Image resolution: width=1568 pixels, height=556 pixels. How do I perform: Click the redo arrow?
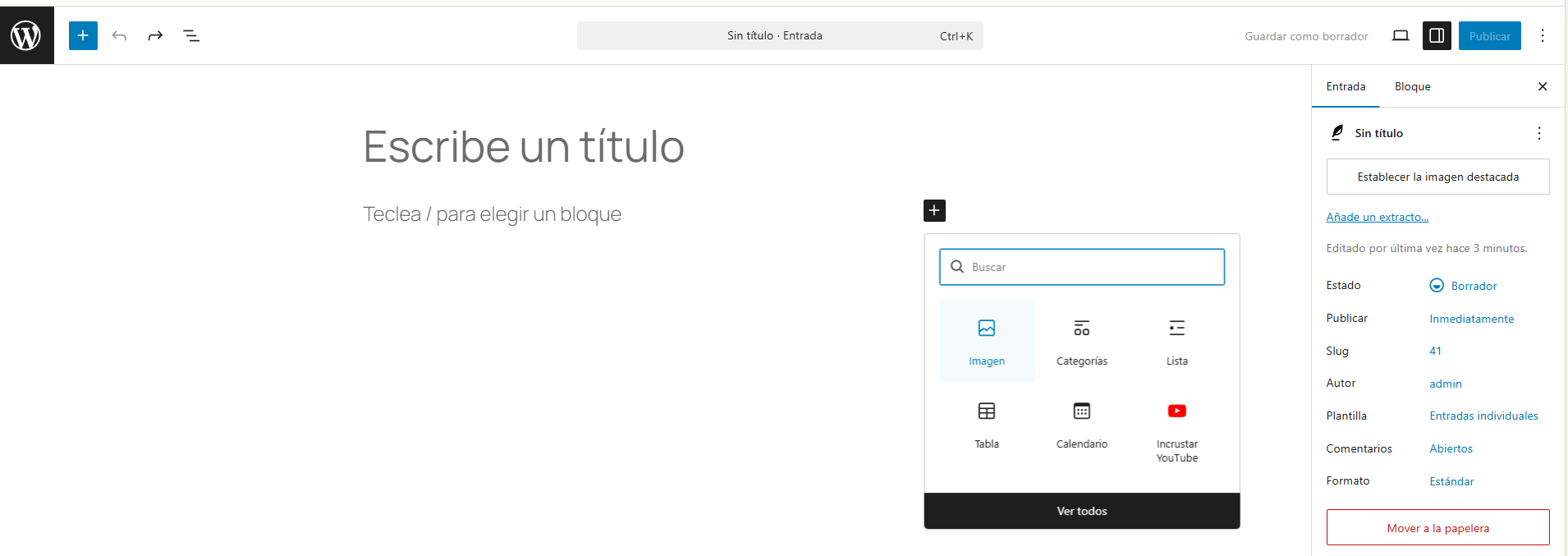pos(155,35)
